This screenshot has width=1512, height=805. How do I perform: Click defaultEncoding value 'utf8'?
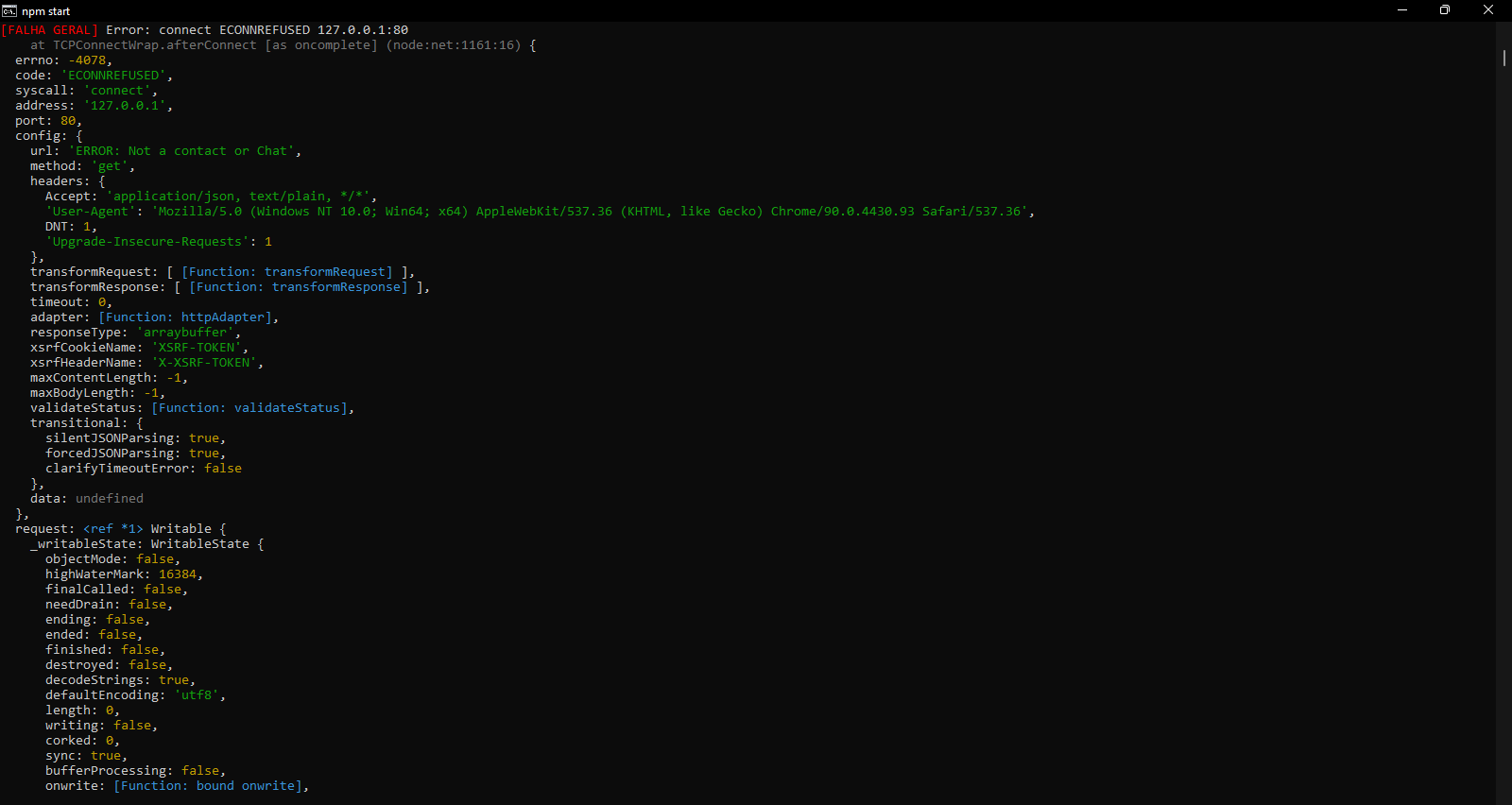coord(197,695)
